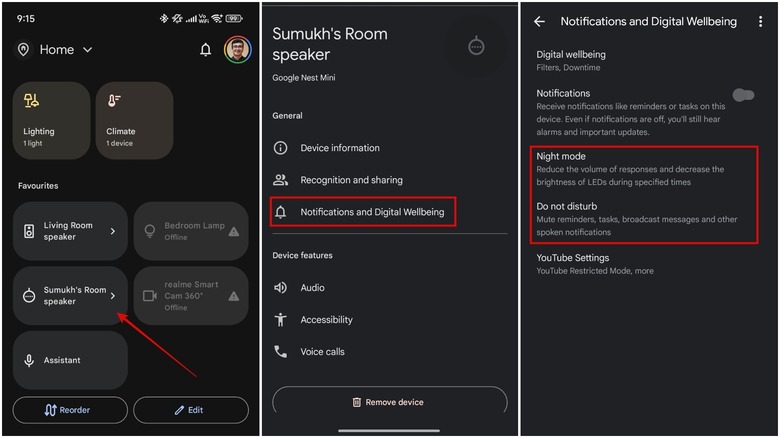Viewport: 780px width, 438px height.
Task: Toggle the Notifications switch
Action: (x=742, y=95)
